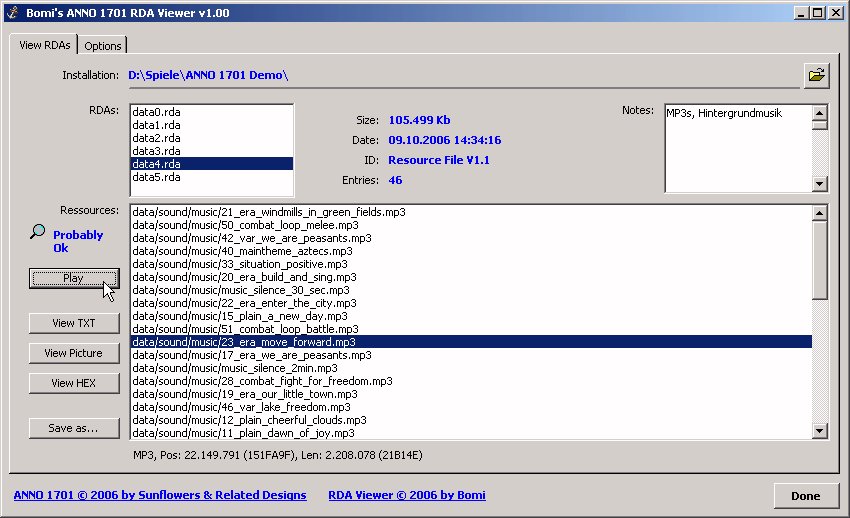Screen dimensions: 850x518
Task: Select data0.rda in the RDAs list
Action: click(157, 111)
